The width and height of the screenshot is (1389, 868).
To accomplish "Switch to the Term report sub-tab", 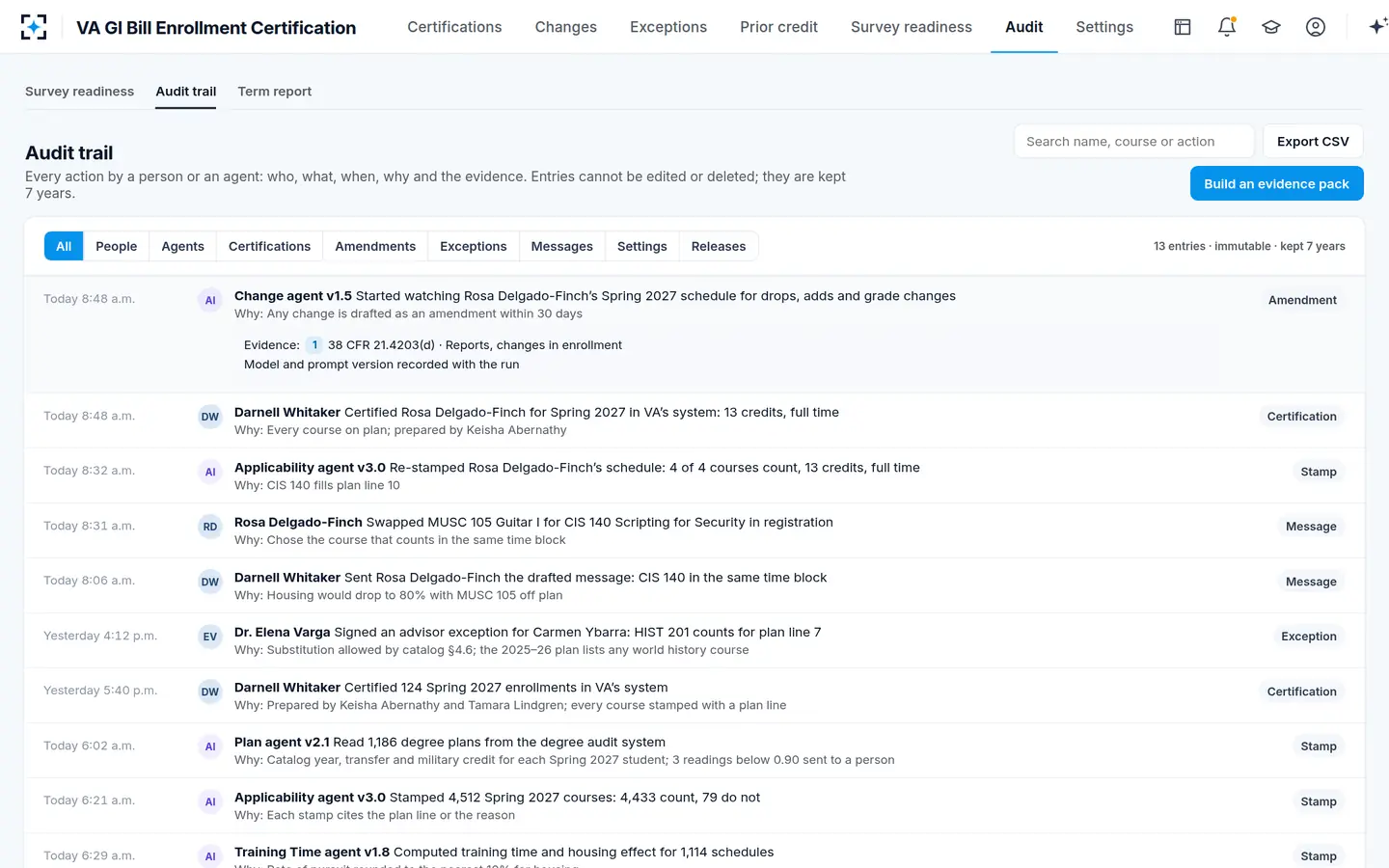I will pos(275,92).
